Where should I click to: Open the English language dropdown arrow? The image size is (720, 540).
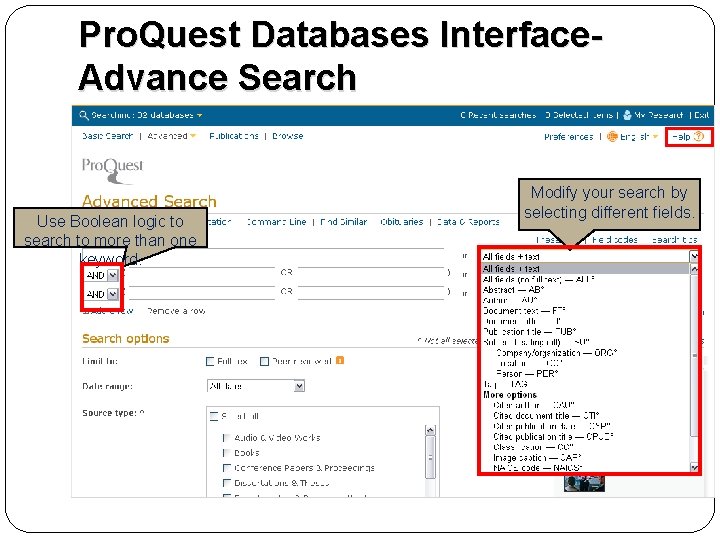(x=655, y=136)
